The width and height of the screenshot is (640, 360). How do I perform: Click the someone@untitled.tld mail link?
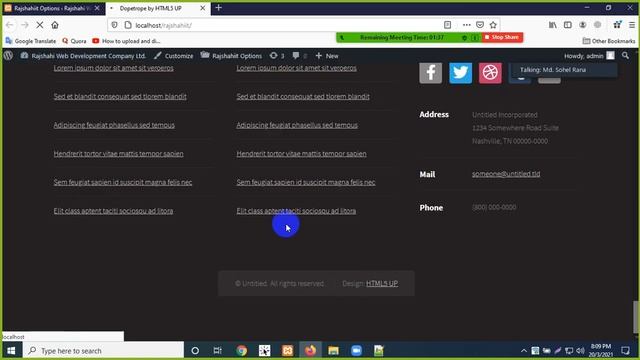pos(506,174)
